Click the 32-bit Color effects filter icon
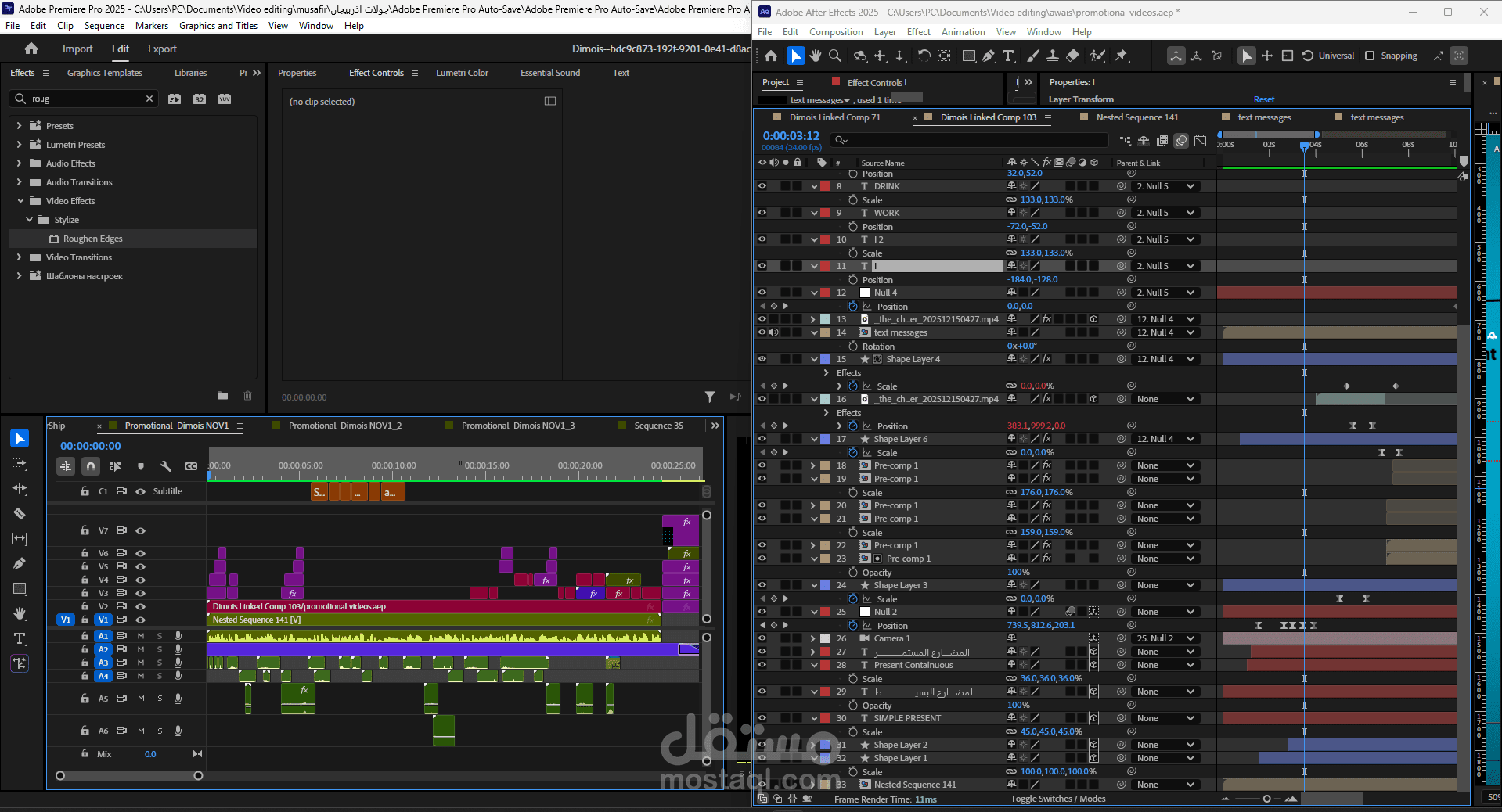 (200, 99)
